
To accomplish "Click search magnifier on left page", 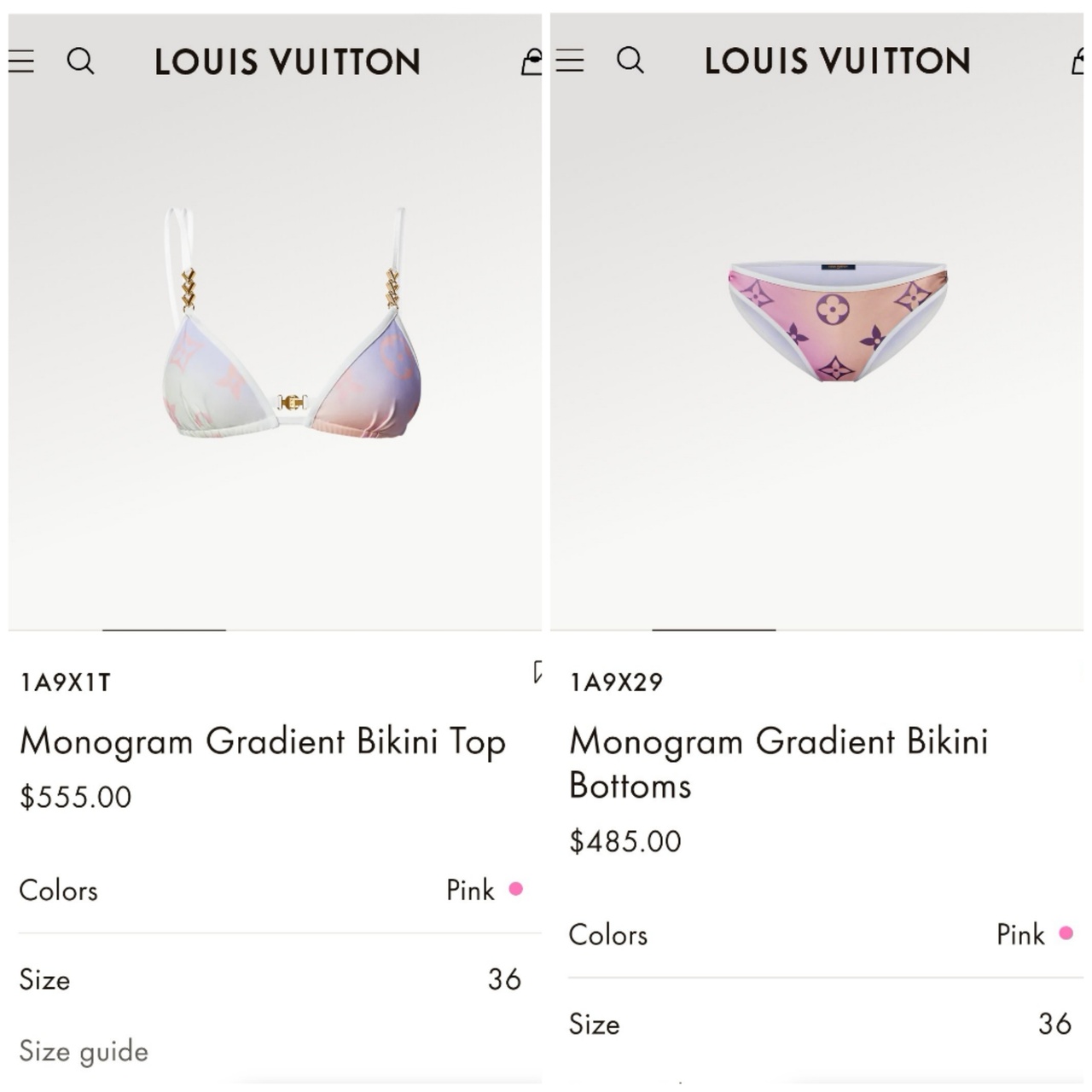I will coord(80,61).
